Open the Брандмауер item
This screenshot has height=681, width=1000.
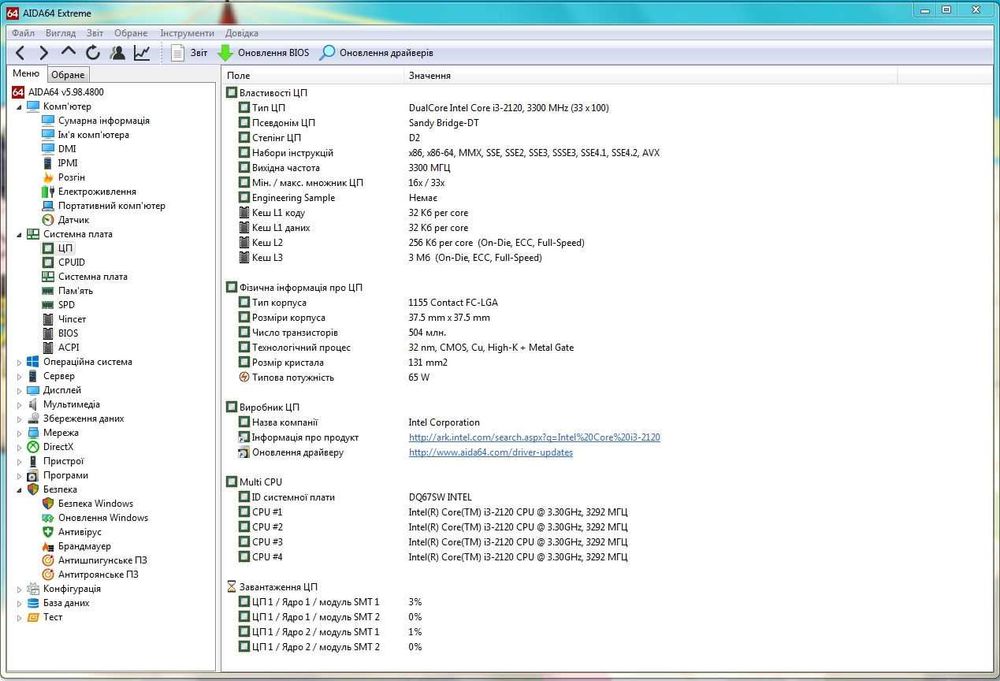84,546
